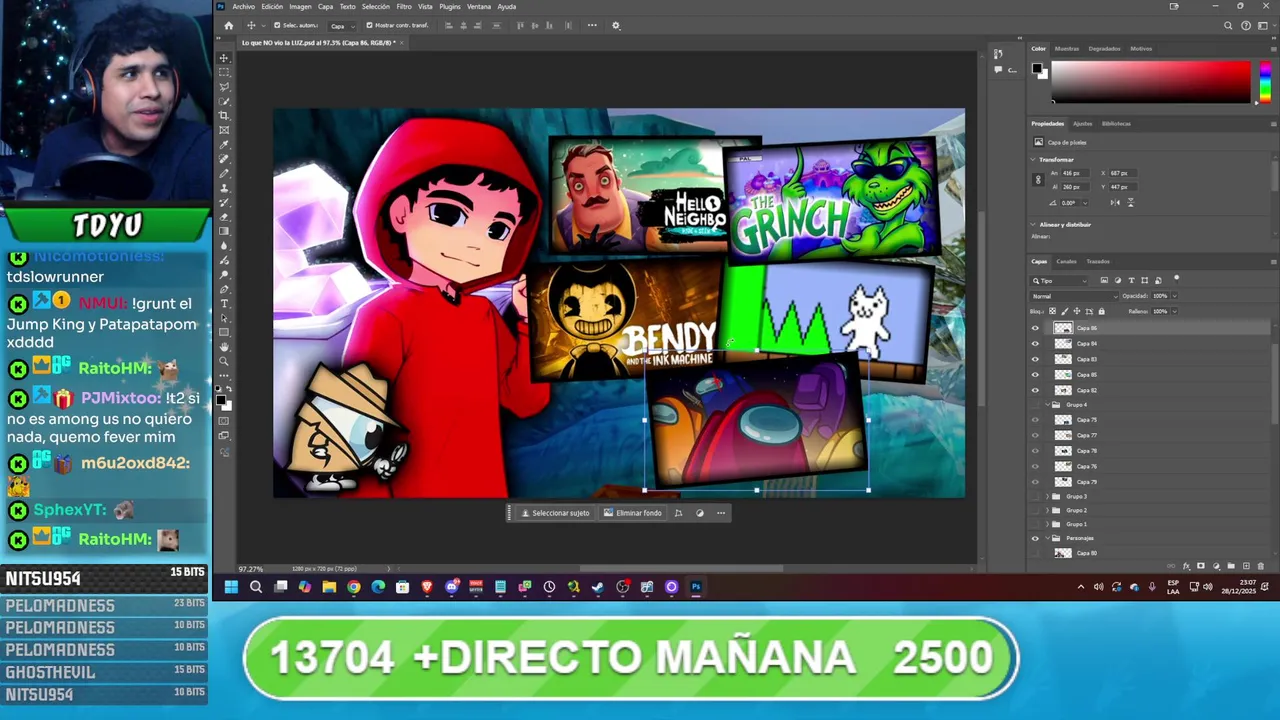Viewport: 1280px width, 720px height.
Task: Select the Eraser tool
Action: point(224,217)
